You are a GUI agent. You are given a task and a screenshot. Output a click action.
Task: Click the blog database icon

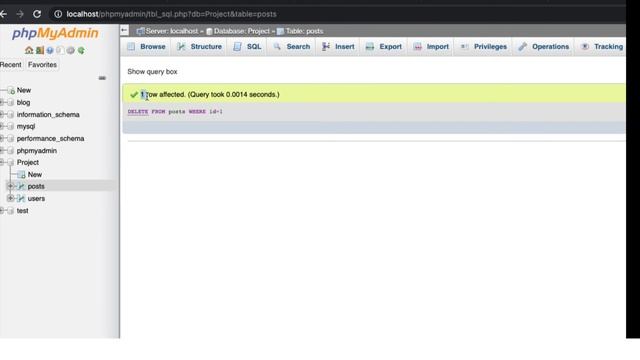(x=11, y=102)
